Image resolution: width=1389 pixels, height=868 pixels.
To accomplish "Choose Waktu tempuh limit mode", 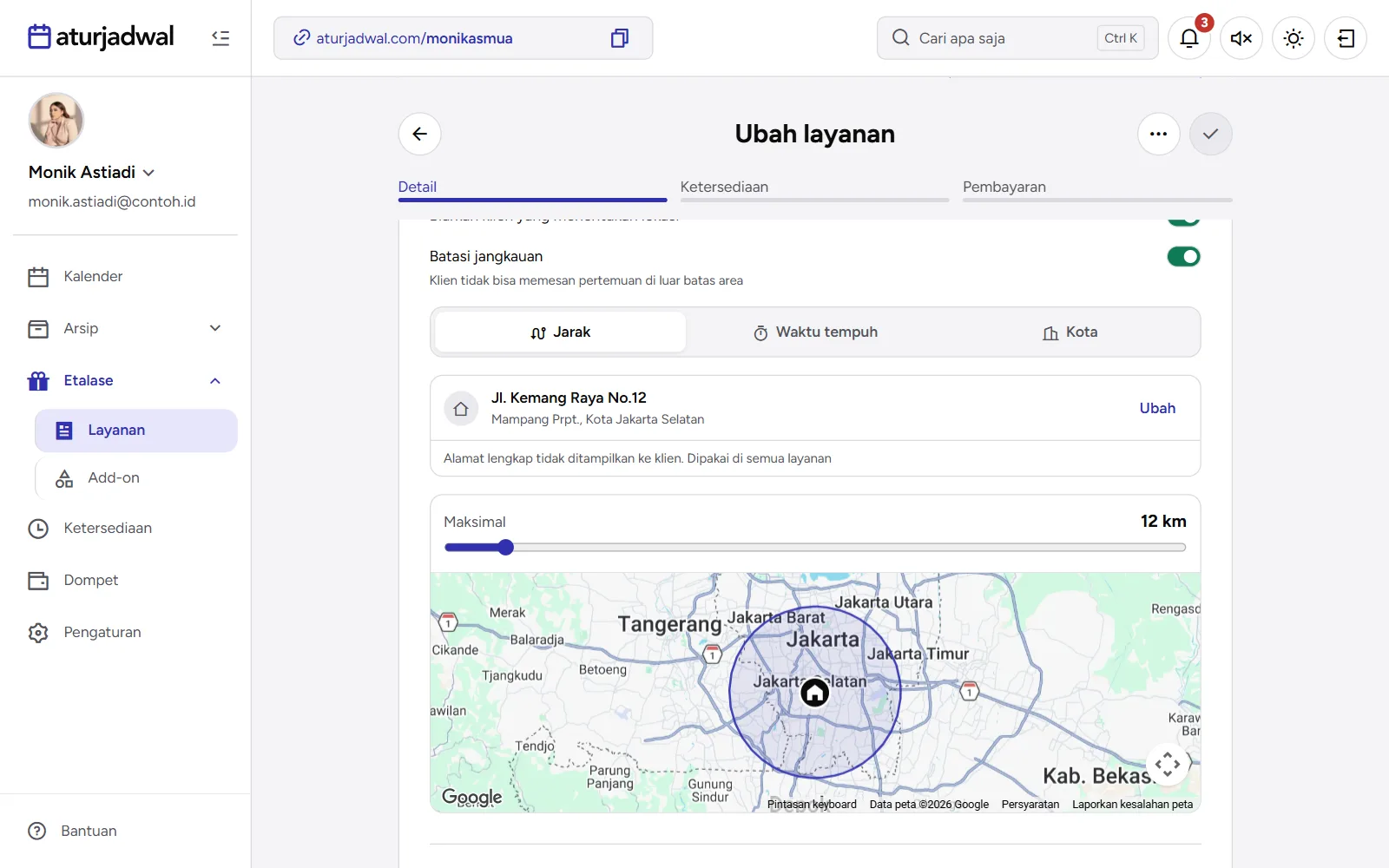I will coord(815,332).
